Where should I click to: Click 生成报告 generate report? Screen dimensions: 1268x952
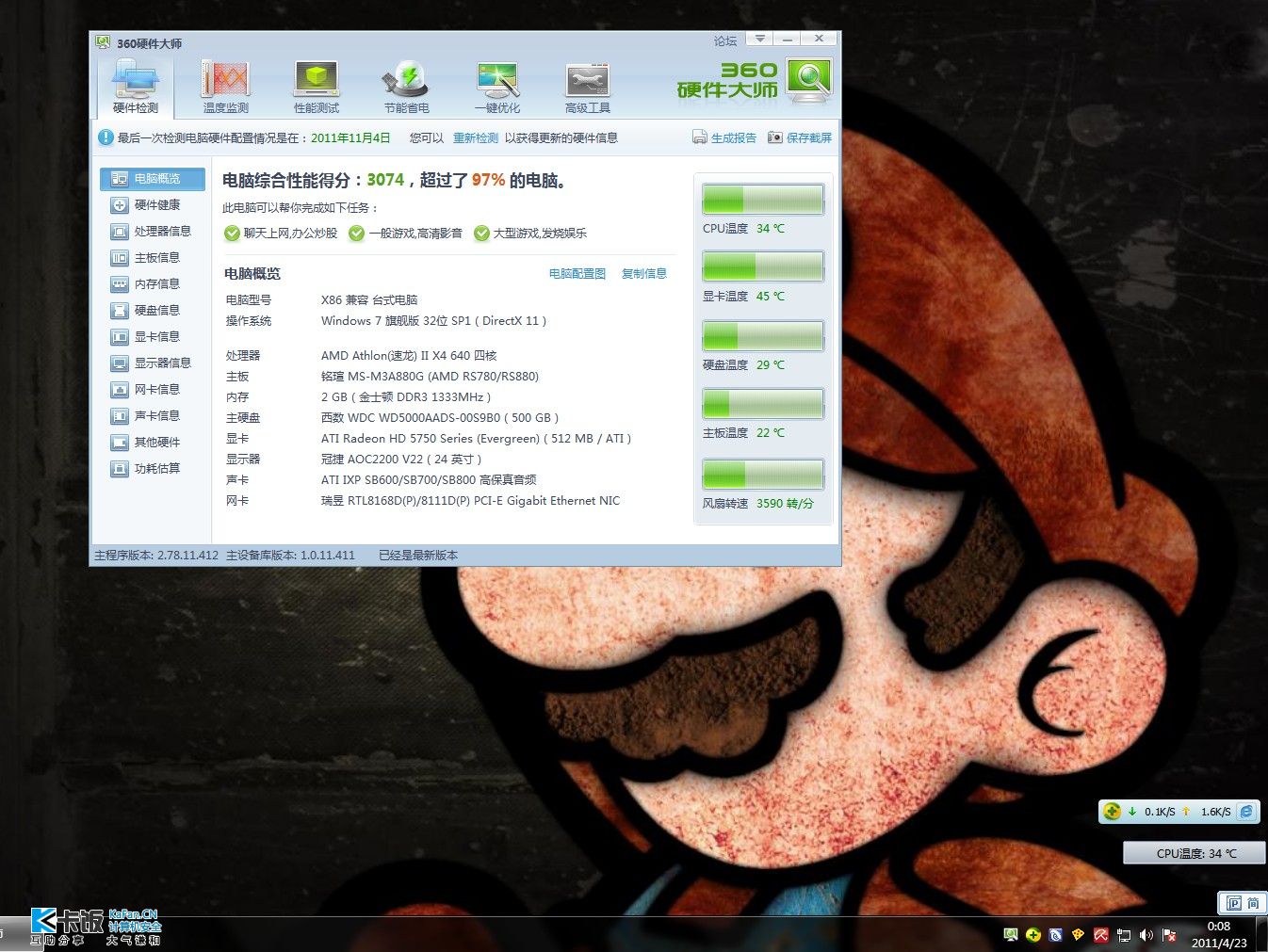(724, 137)
